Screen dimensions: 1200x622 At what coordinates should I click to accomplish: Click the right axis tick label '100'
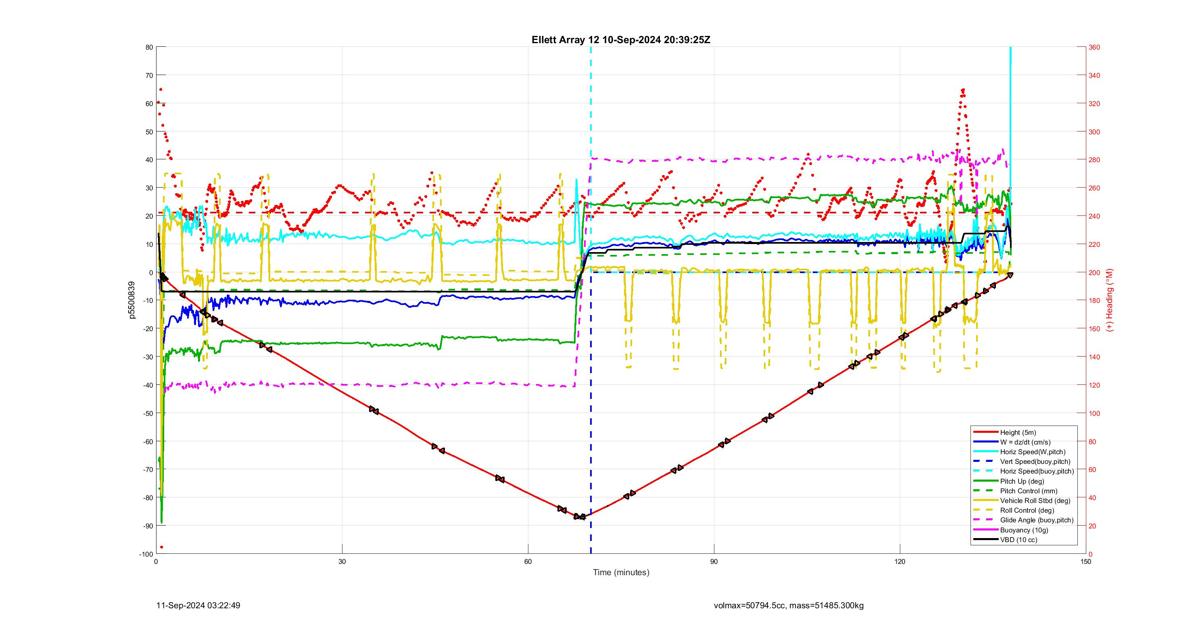click(1095, 413)
